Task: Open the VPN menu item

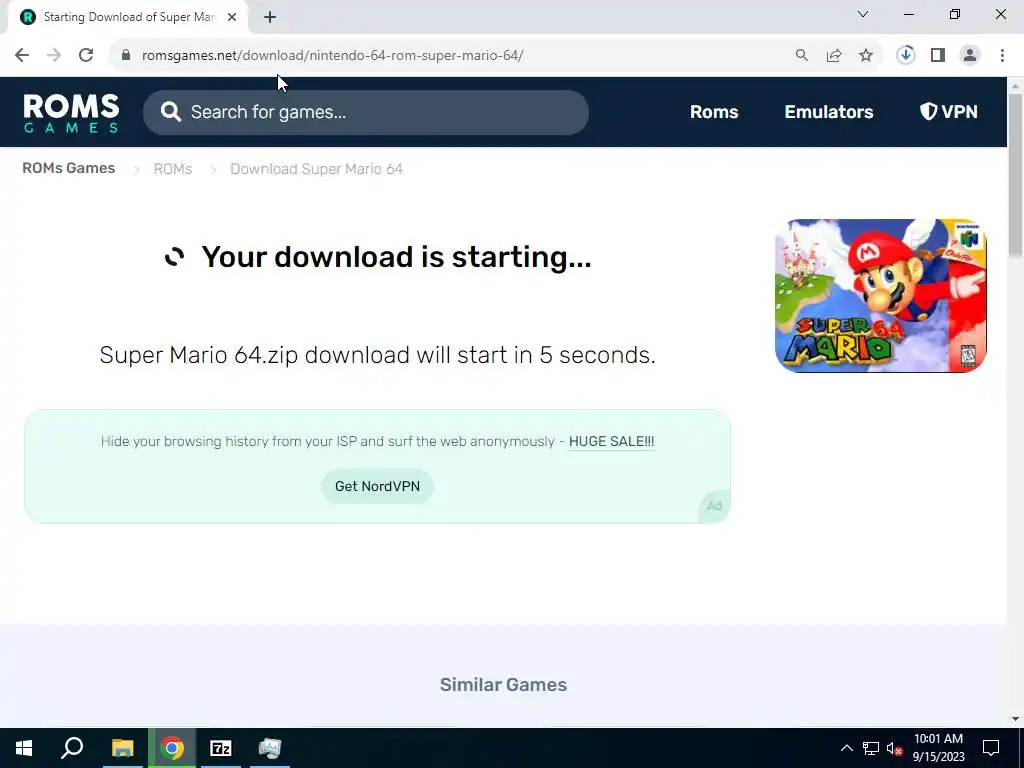Action: pyautogui.click(x=948, y=112)
